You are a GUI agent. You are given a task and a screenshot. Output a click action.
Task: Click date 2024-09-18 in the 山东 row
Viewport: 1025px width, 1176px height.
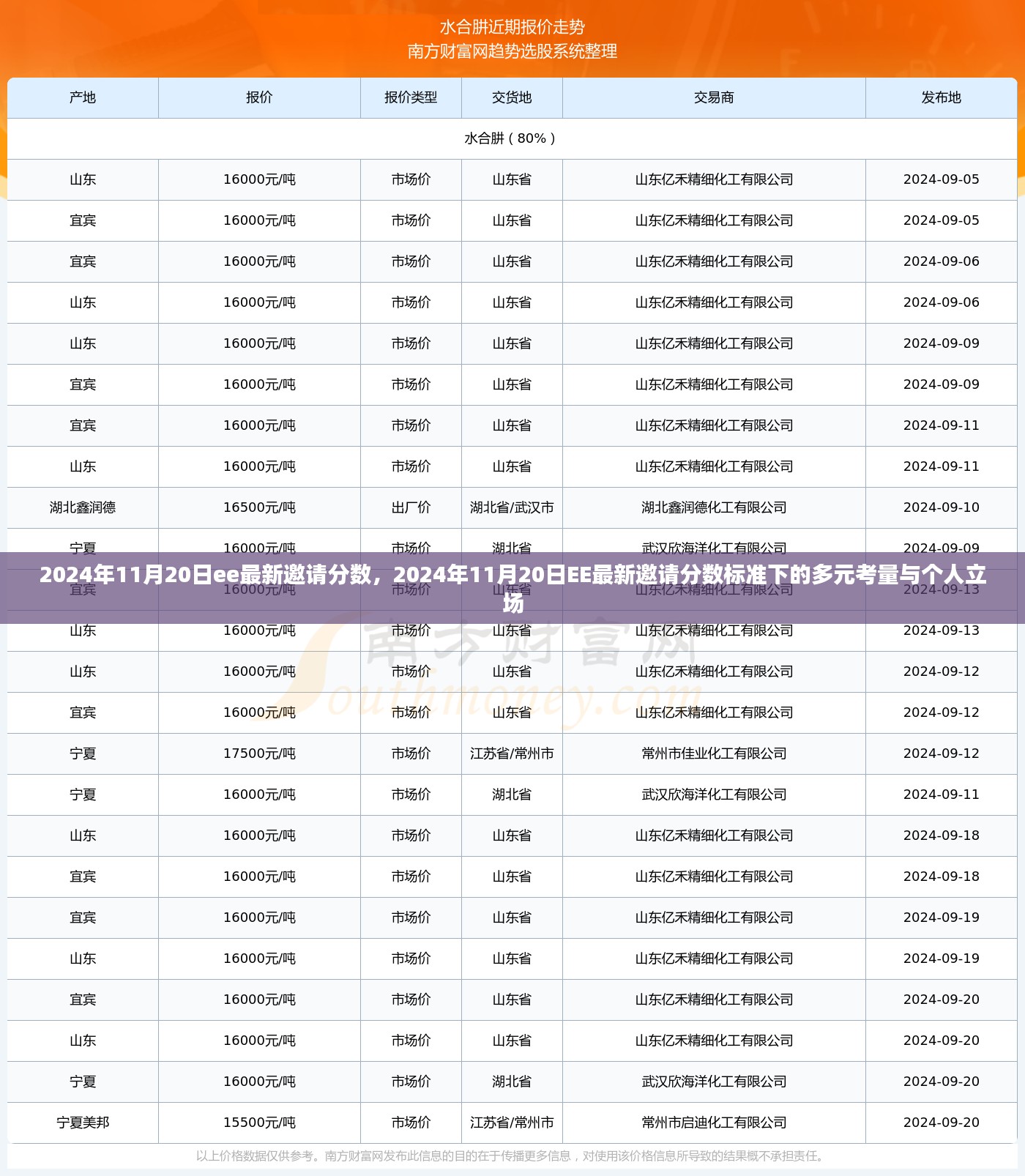[x=941, y=836]
